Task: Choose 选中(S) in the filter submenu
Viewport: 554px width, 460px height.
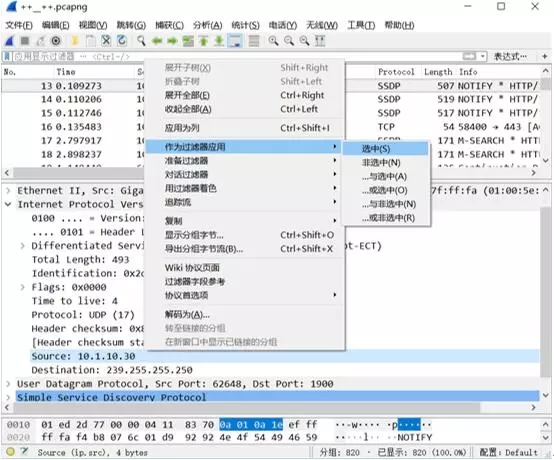Action: 385,149
